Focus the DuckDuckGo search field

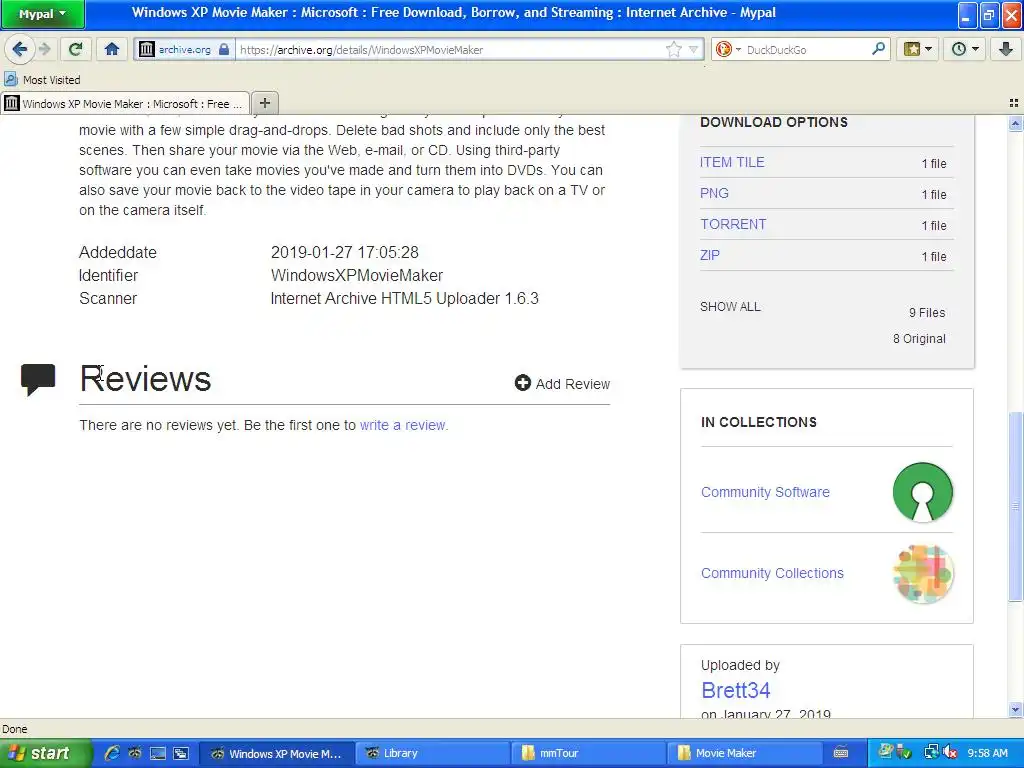tap(806, 50)
